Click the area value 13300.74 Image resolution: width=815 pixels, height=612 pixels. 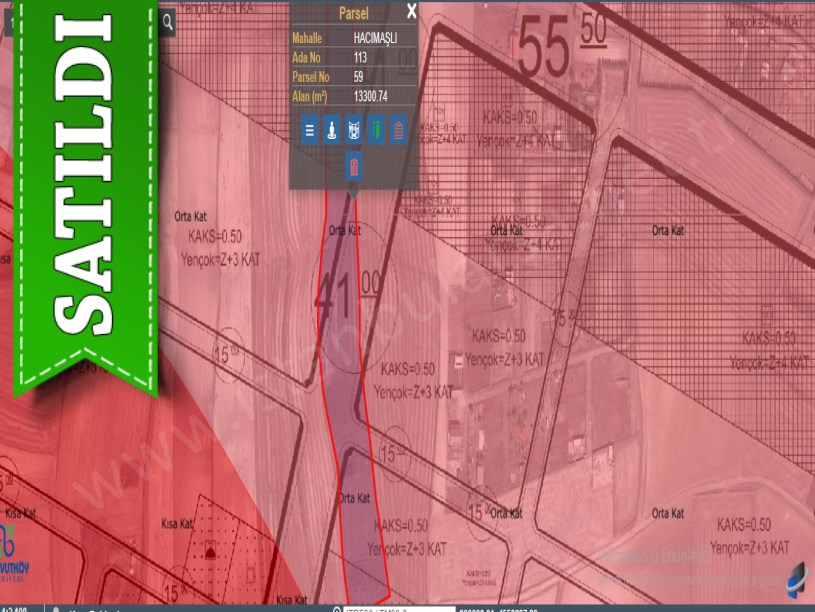coord(370,96)
